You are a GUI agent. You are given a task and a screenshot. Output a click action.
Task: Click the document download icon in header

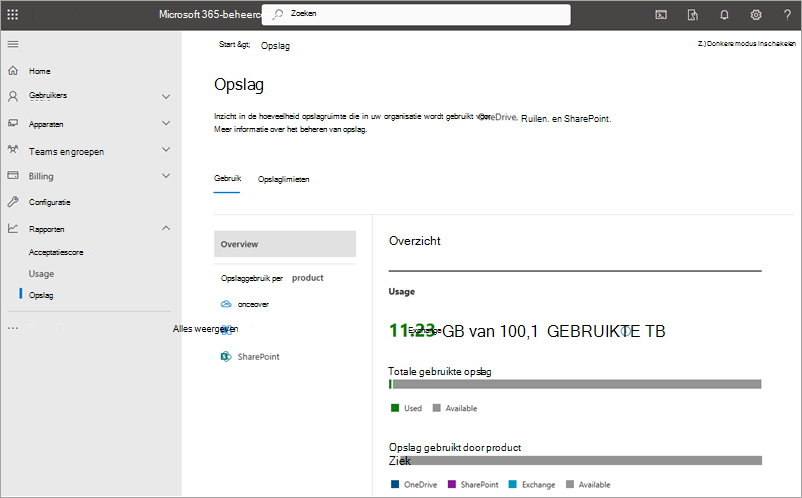point(693,15)
